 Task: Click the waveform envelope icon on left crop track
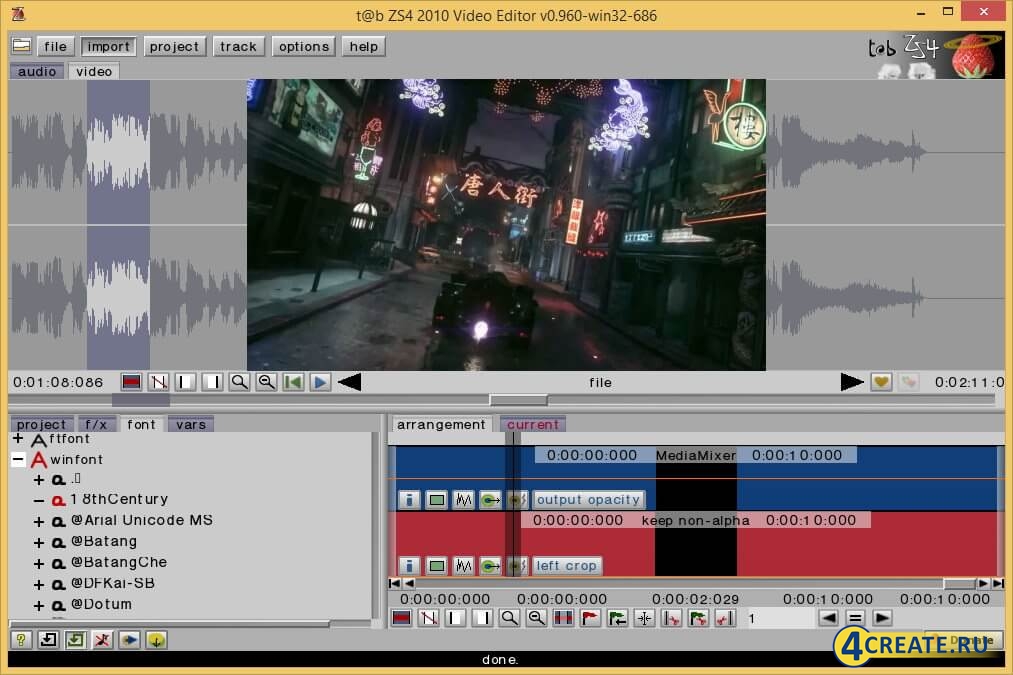point(463,565)
